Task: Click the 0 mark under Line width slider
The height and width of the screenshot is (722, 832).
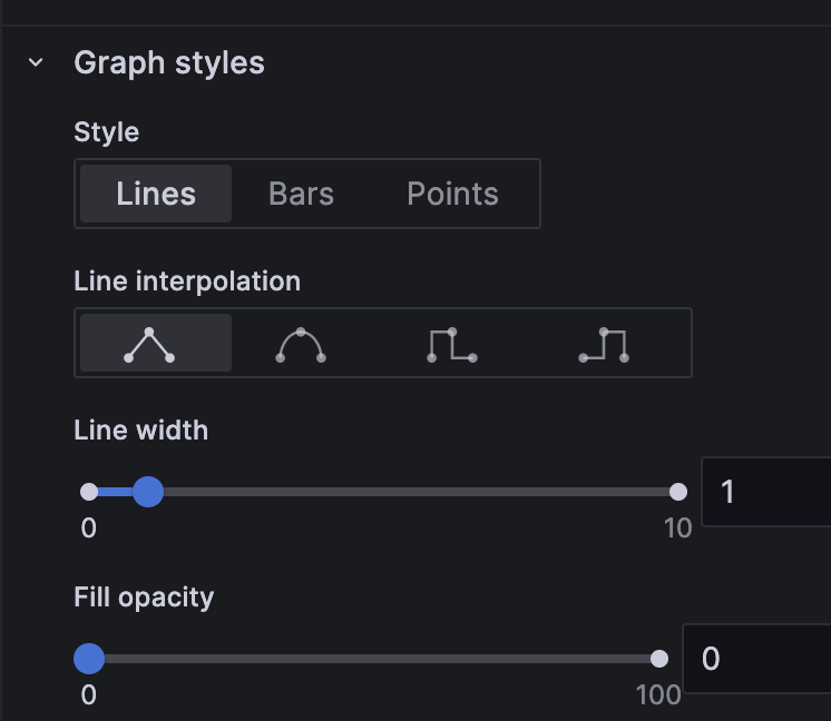Action: tap(89, 528)
